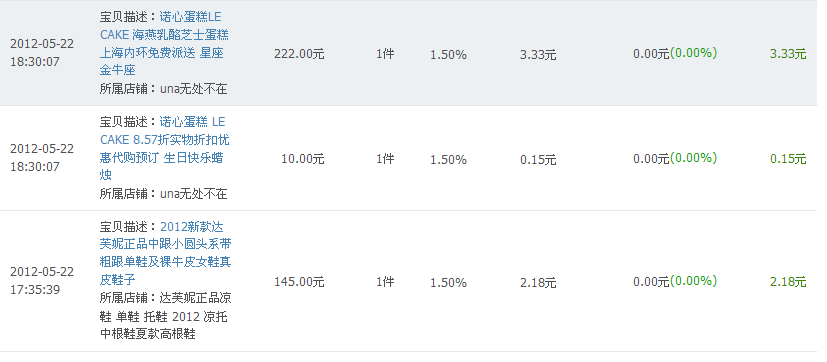Viewport: 827px width, 362px height.
Task: Click the black 2.18元 commission value
Action: (538, 283)
